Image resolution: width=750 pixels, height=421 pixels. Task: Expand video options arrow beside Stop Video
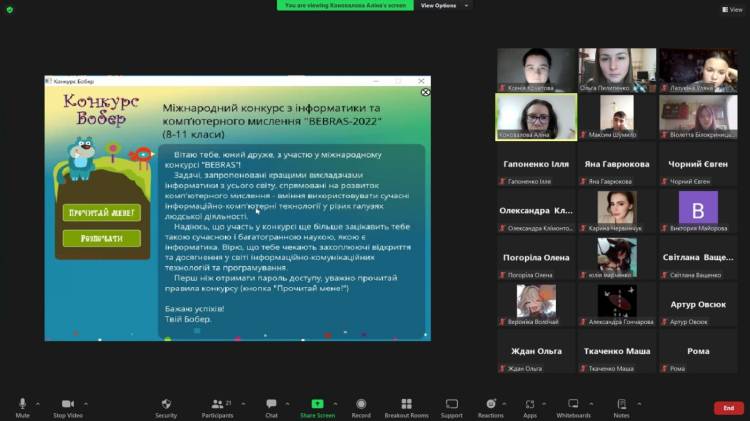pyautogui.click(x=85, y=403)
